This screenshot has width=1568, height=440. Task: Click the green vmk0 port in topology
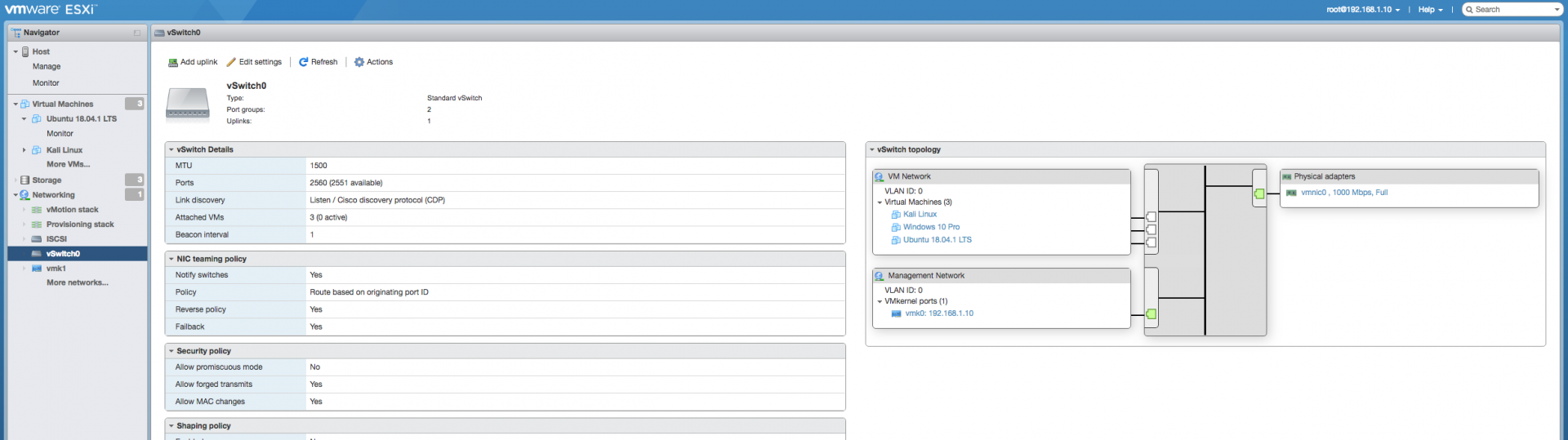[x=1151, y=314]
